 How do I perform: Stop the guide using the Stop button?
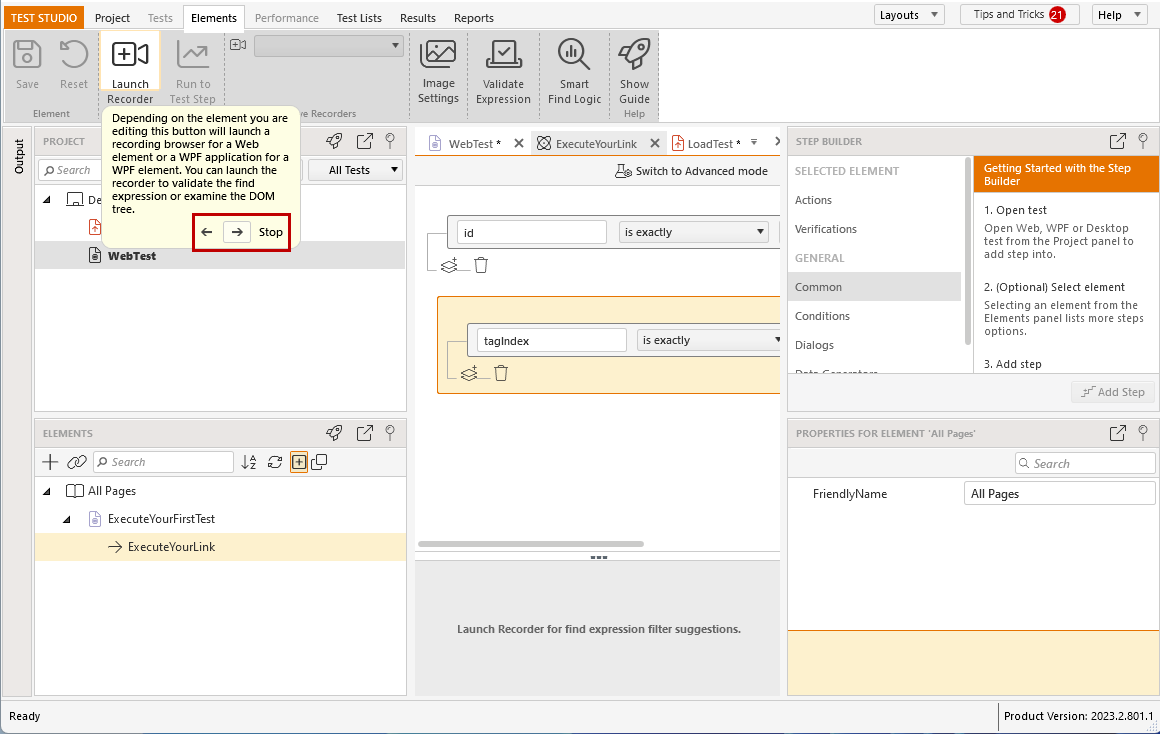[x=271, y=232]
